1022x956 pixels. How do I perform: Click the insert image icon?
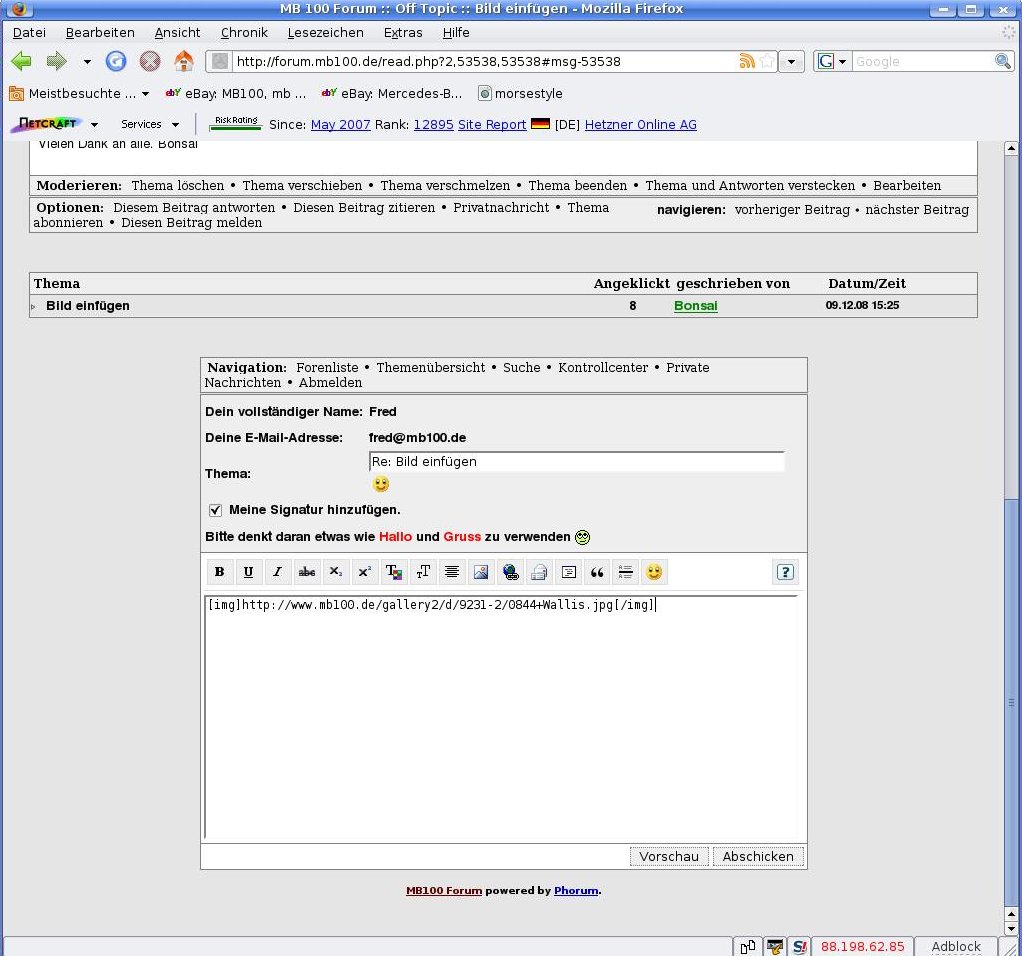[481, 572]
